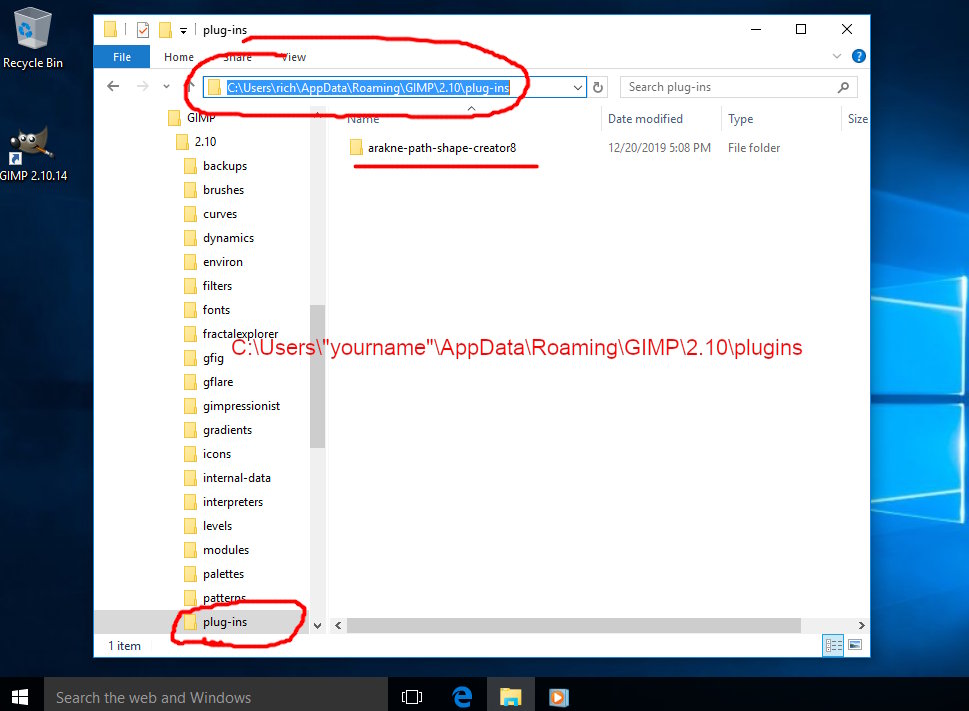Expand the ribbon with the chevron
Image resolution: width=969 pixels, height=711 pixels.
[837, 56]
